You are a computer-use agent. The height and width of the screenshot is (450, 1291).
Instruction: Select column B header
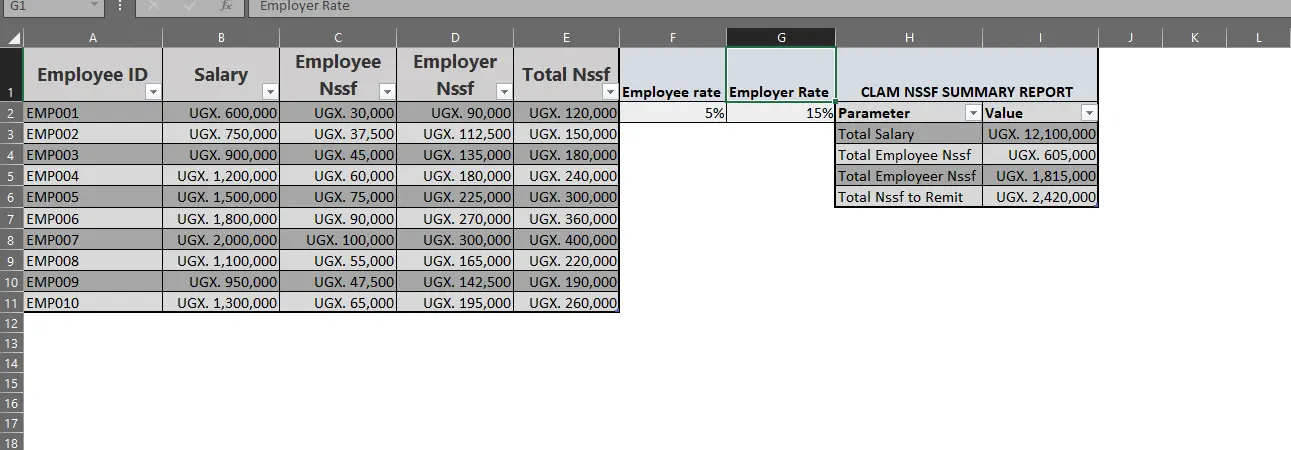(x=221, y=38)
